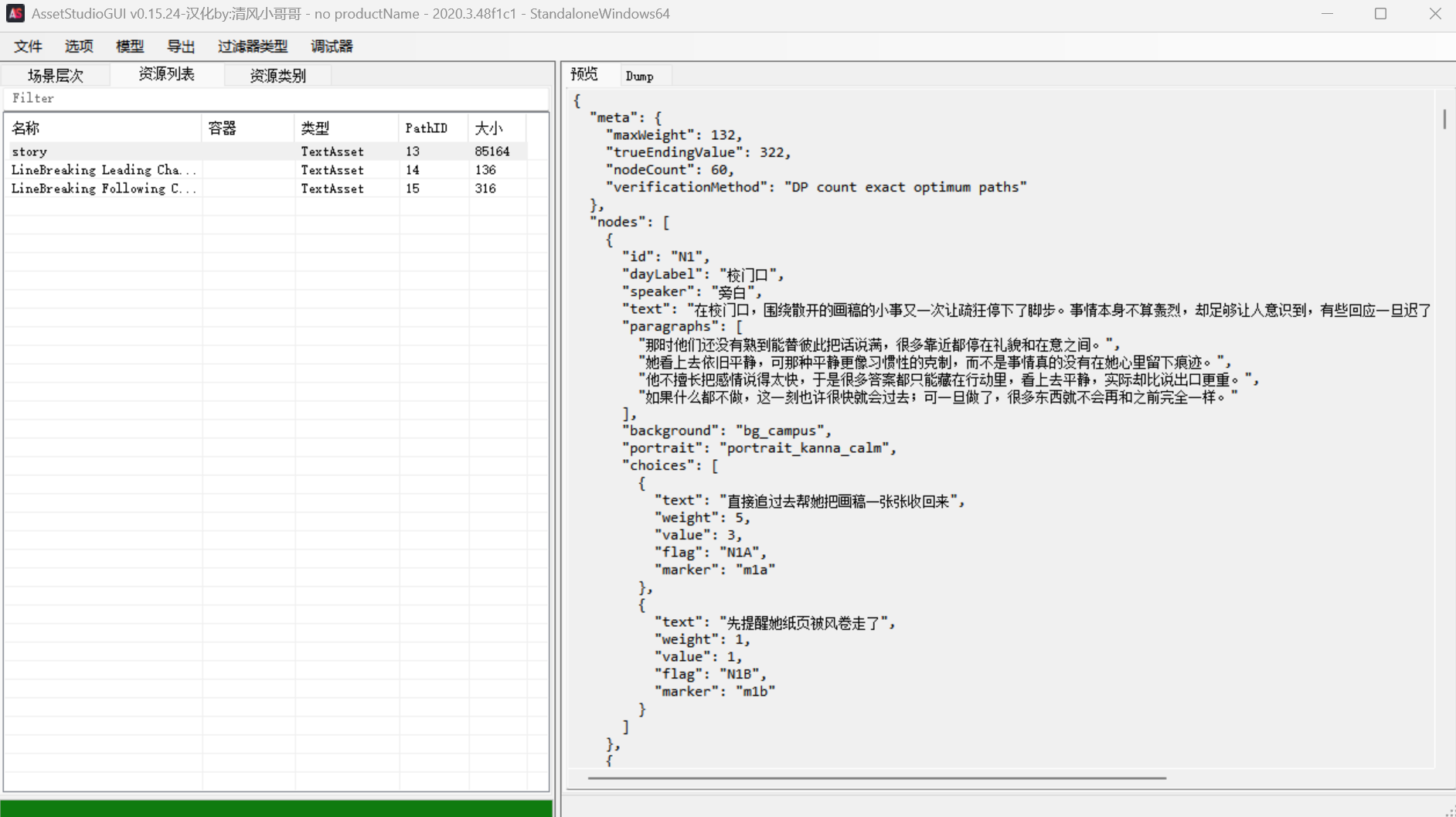Switch to the 场景层次 tab
Screen dimensions: 1456x817
tap(56, 75)
